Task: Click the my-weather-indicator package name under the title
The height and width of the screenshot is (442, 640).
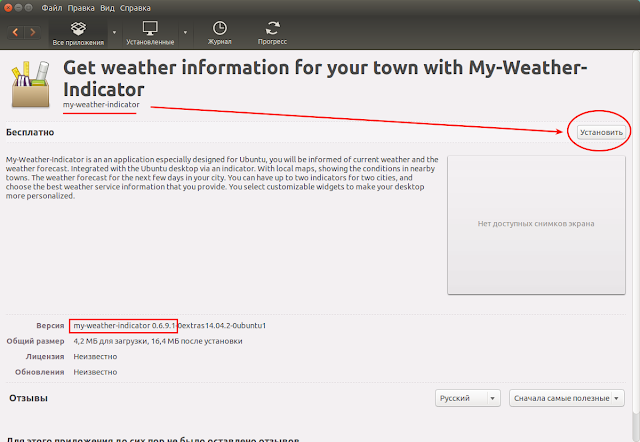Action: [101, 104]
